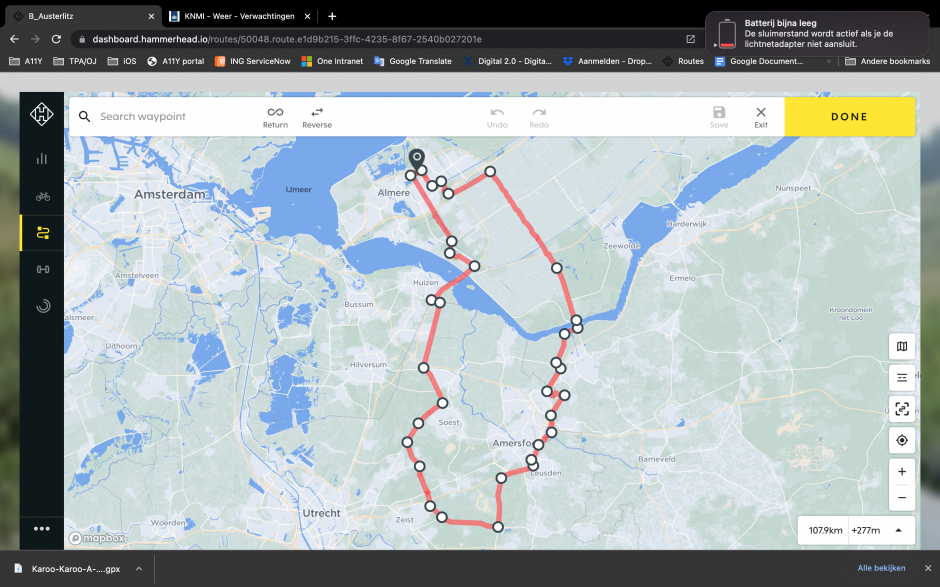Open the map style layers button
The image size is (940, 587).
(x=902, y=346)
